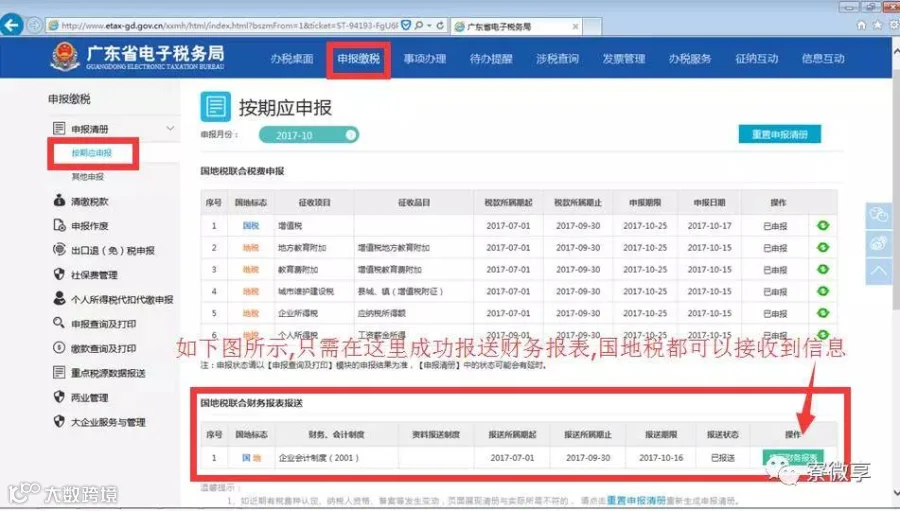The image size is (900, 511).
Task: Collapse the 申报清册 sidebar section chevron
Action: coord(170,128)
